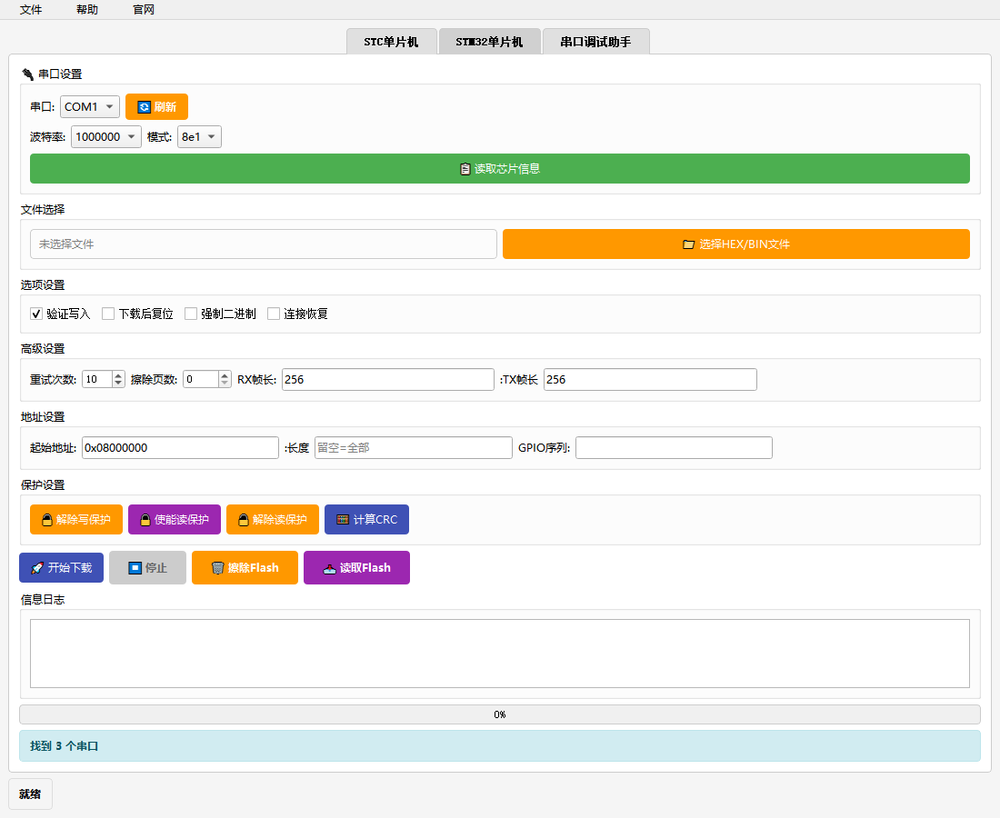
Task: Enable the 下载后复位 checkbox
Action: click(x=109, y=314)
